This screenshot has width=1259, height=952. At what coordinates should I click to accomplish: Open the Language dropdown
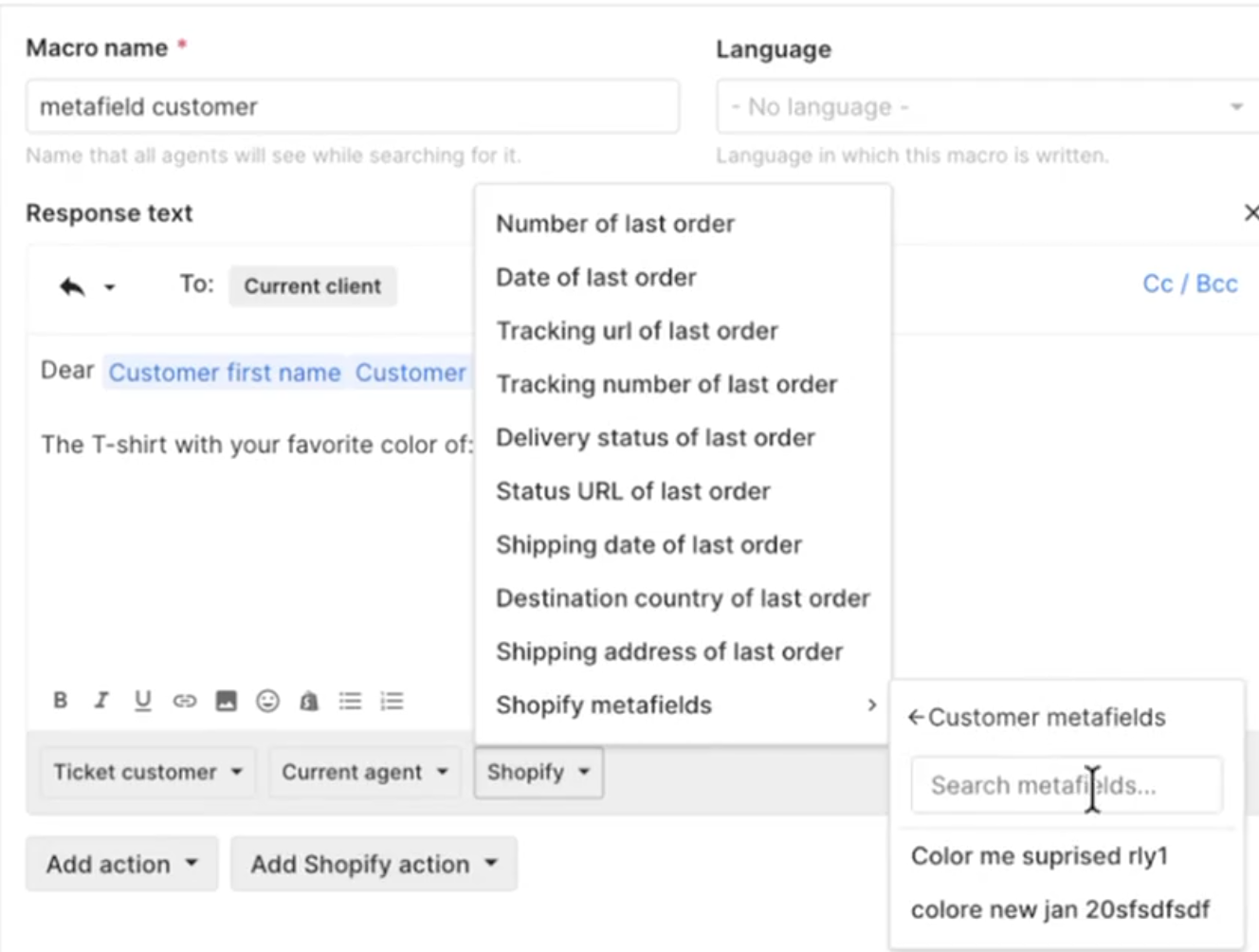(x=986, y=107)
